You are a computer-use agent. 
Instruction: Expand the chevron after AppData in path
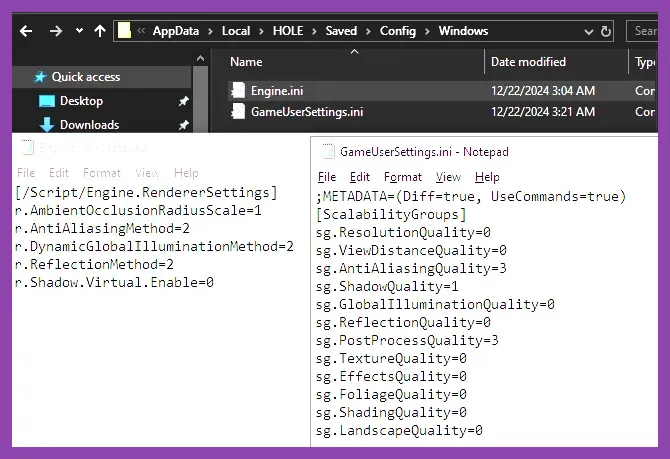(210, 31)
